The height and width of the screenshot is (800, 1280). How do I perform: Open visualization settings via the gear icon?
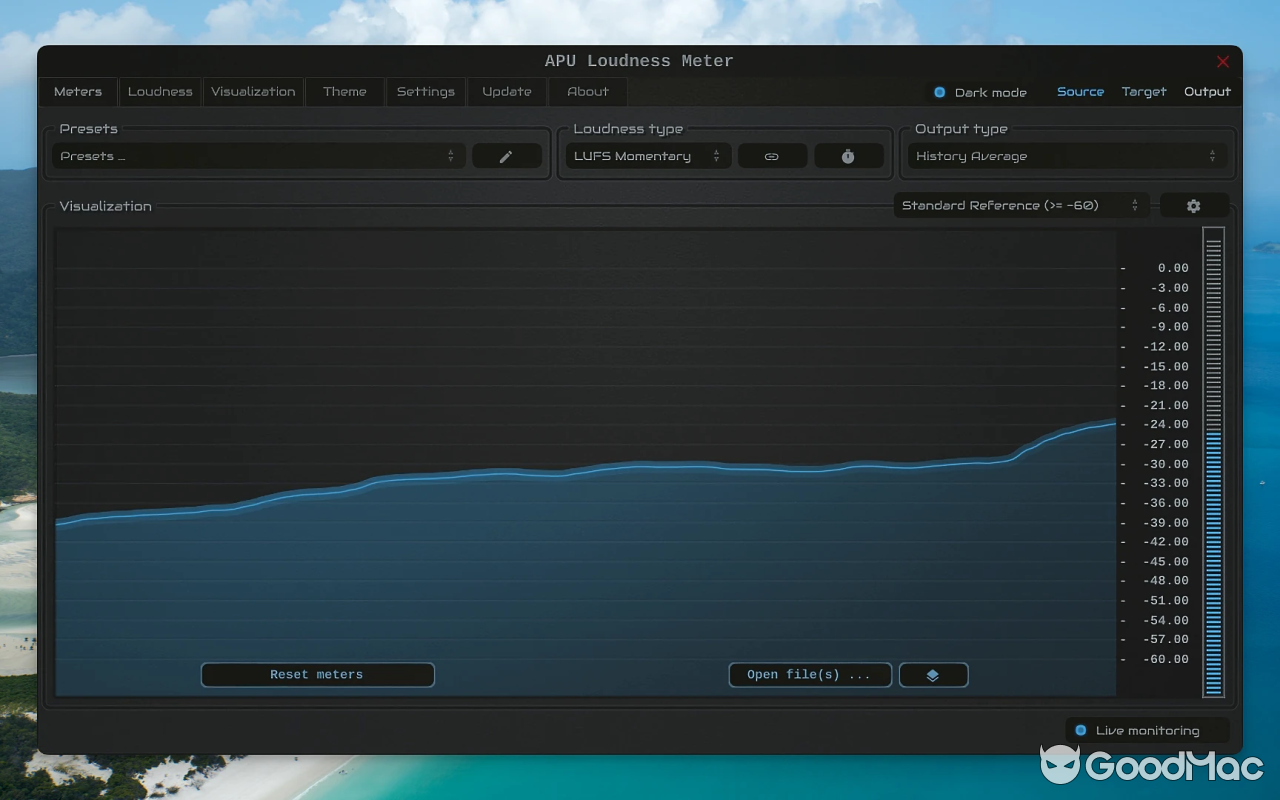[1194, 205]
